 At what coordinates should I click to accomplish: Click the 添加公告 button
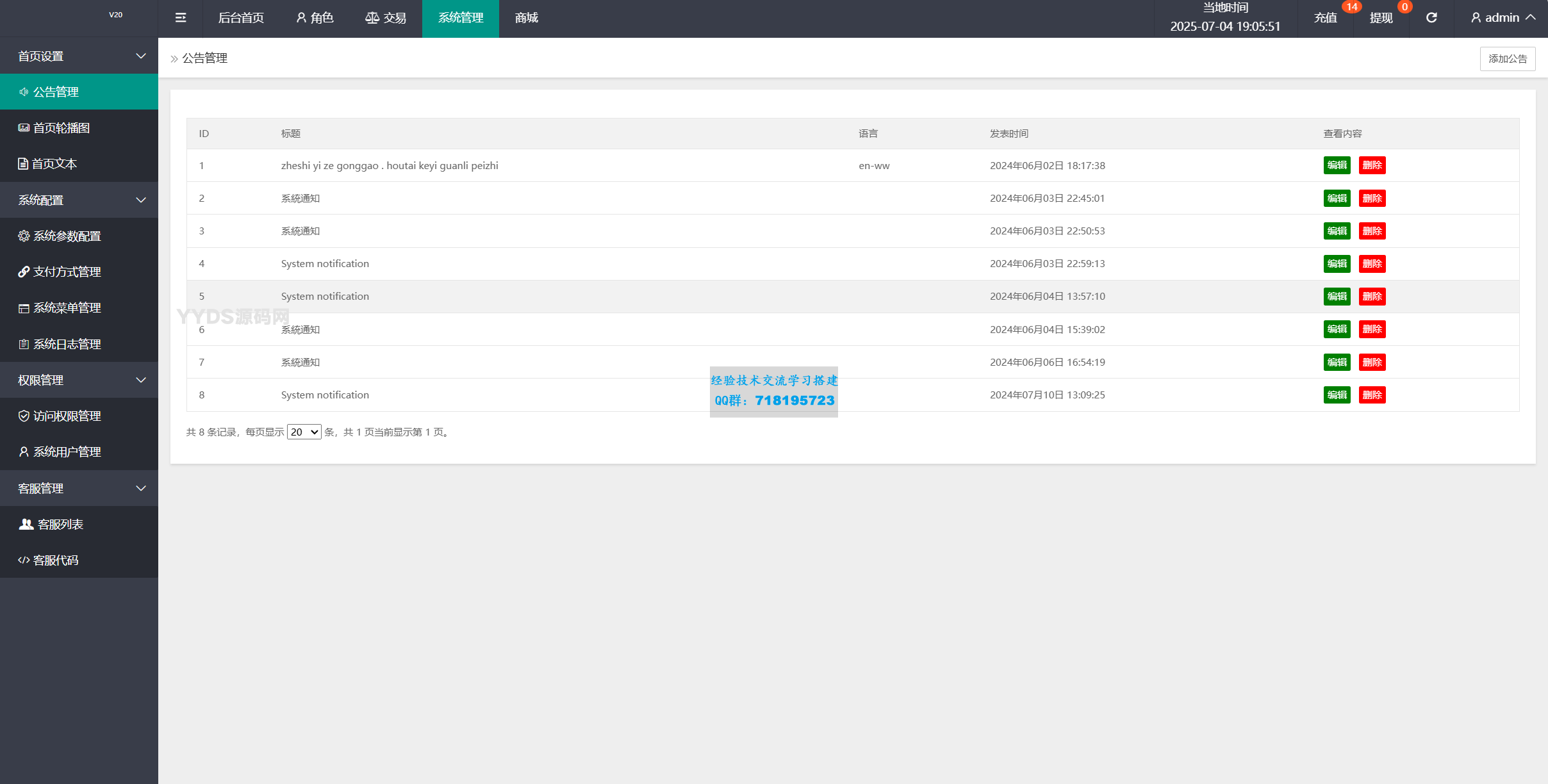tap(1507, 59)
